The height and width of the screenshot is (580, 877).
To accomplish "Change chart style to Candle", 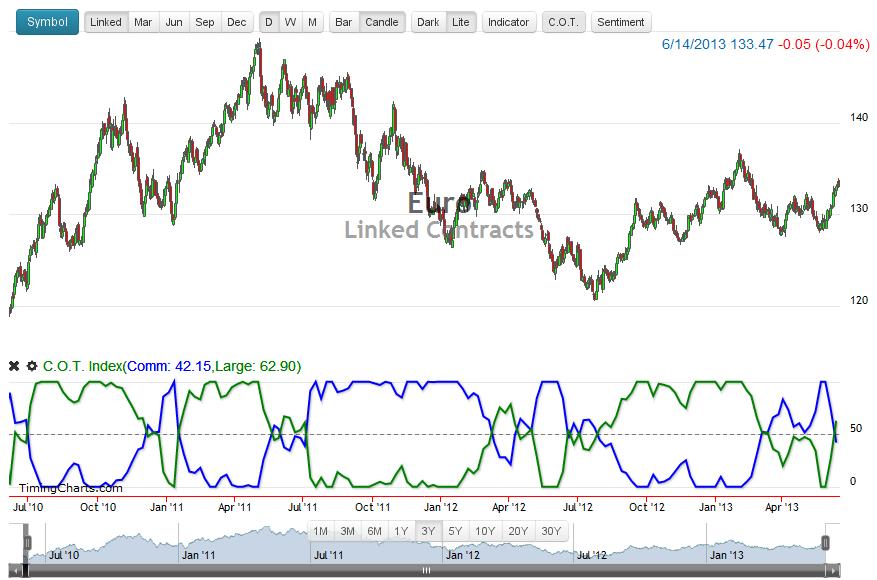I will (381, 22).
